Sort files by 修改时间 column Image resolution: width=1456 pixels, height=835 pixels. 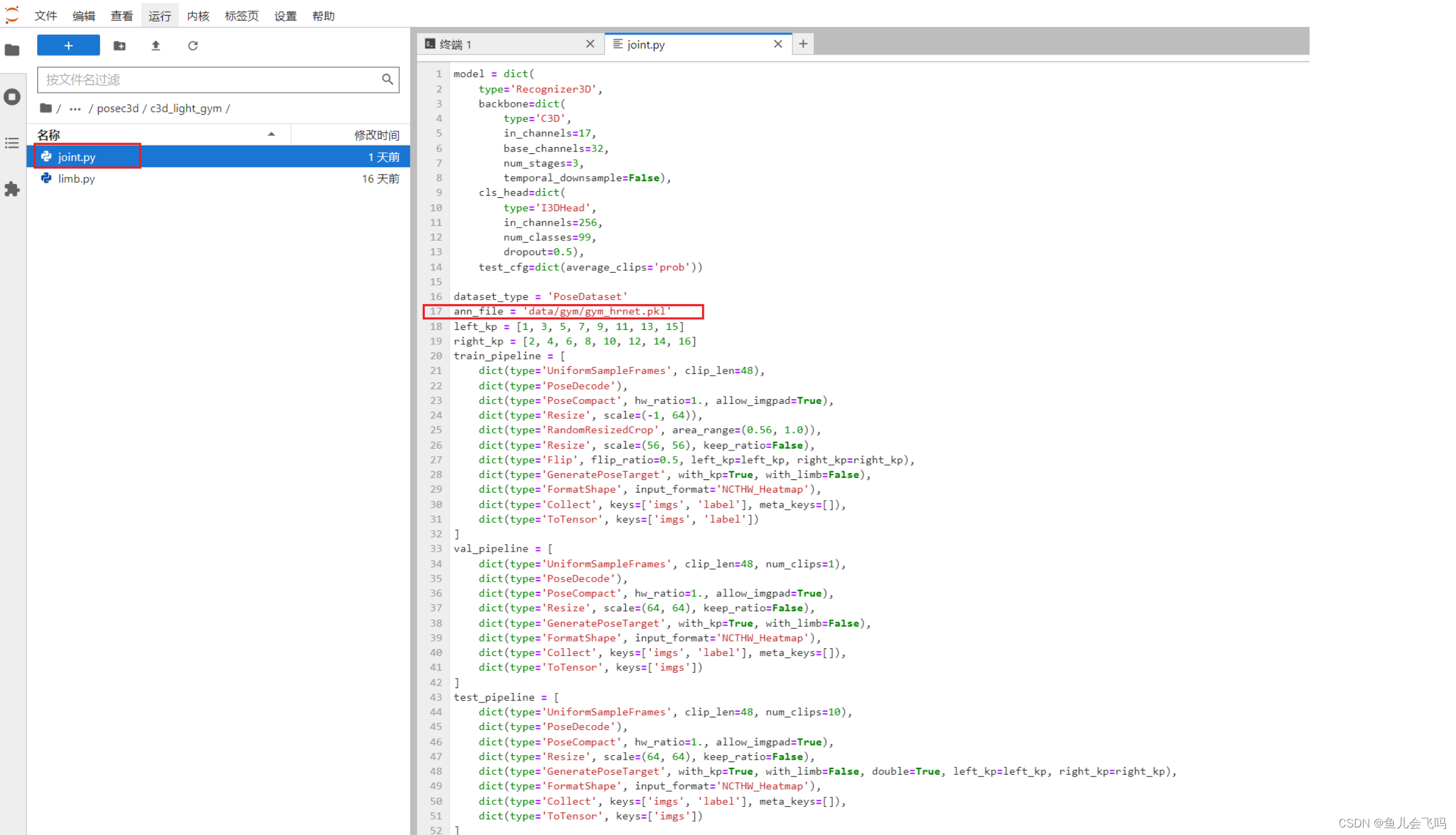click(x=376, y=134)
